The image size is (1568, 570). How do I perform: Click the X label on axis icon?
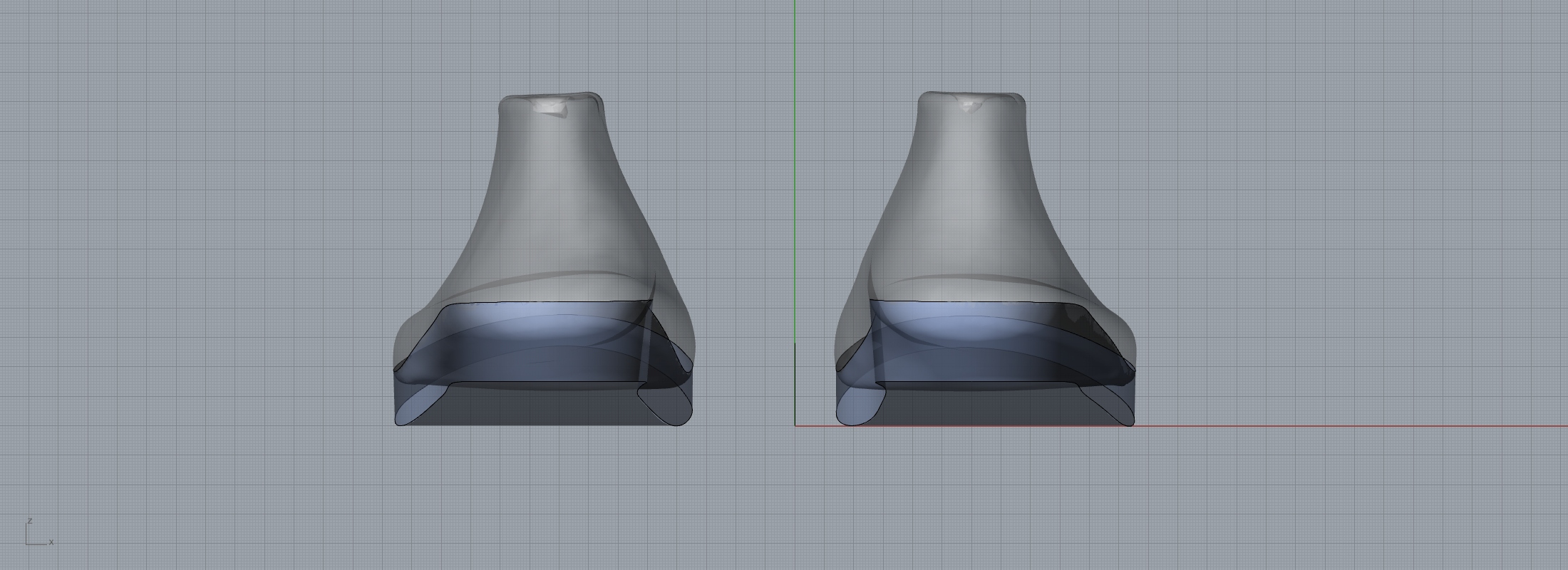(51, 542)
